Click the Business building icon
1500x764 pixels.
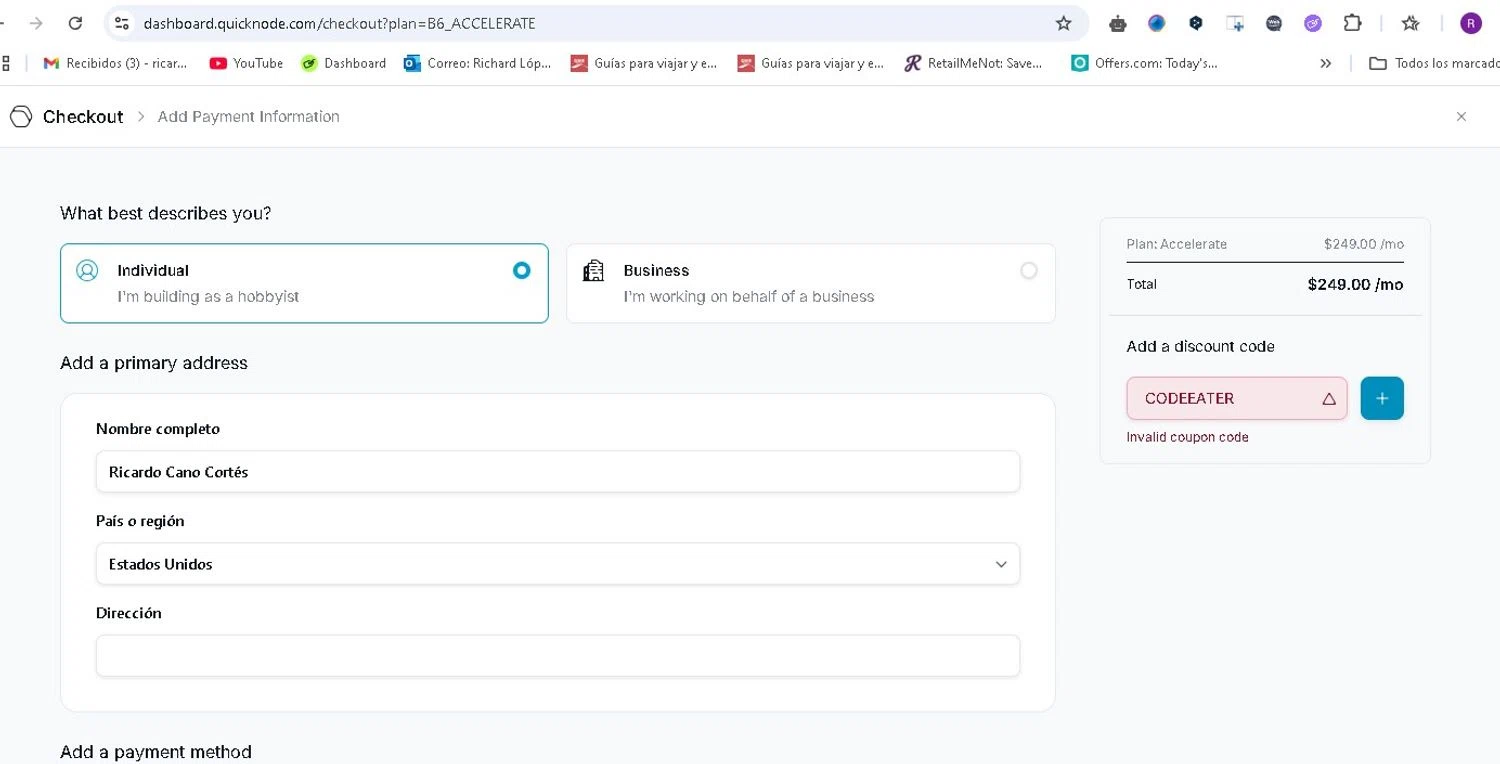click(x=594, y=270)
